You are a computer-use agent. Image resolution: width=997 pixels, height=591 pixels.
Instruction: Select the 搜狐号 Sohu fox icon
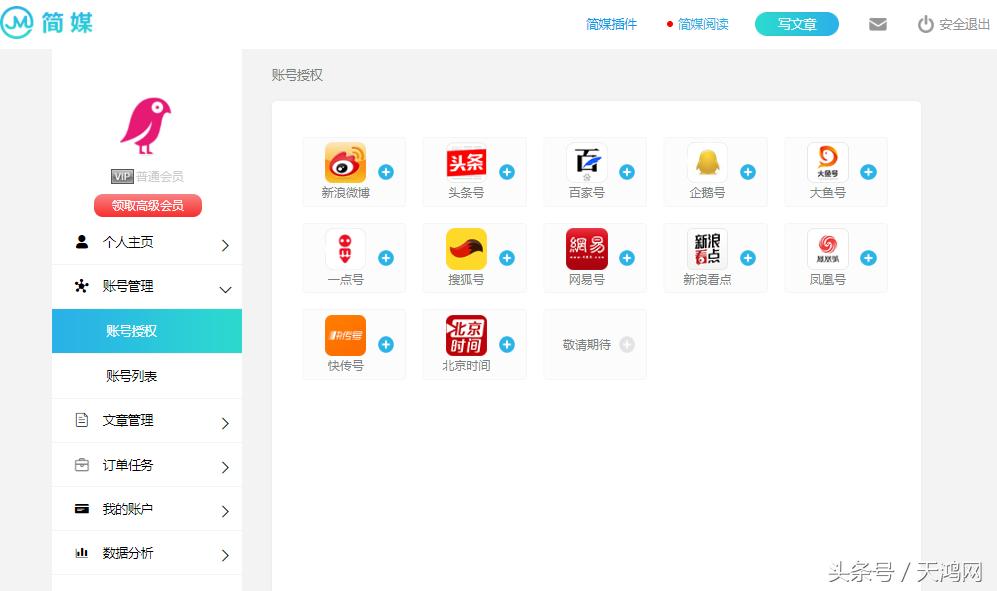click(x=465, y=246)
